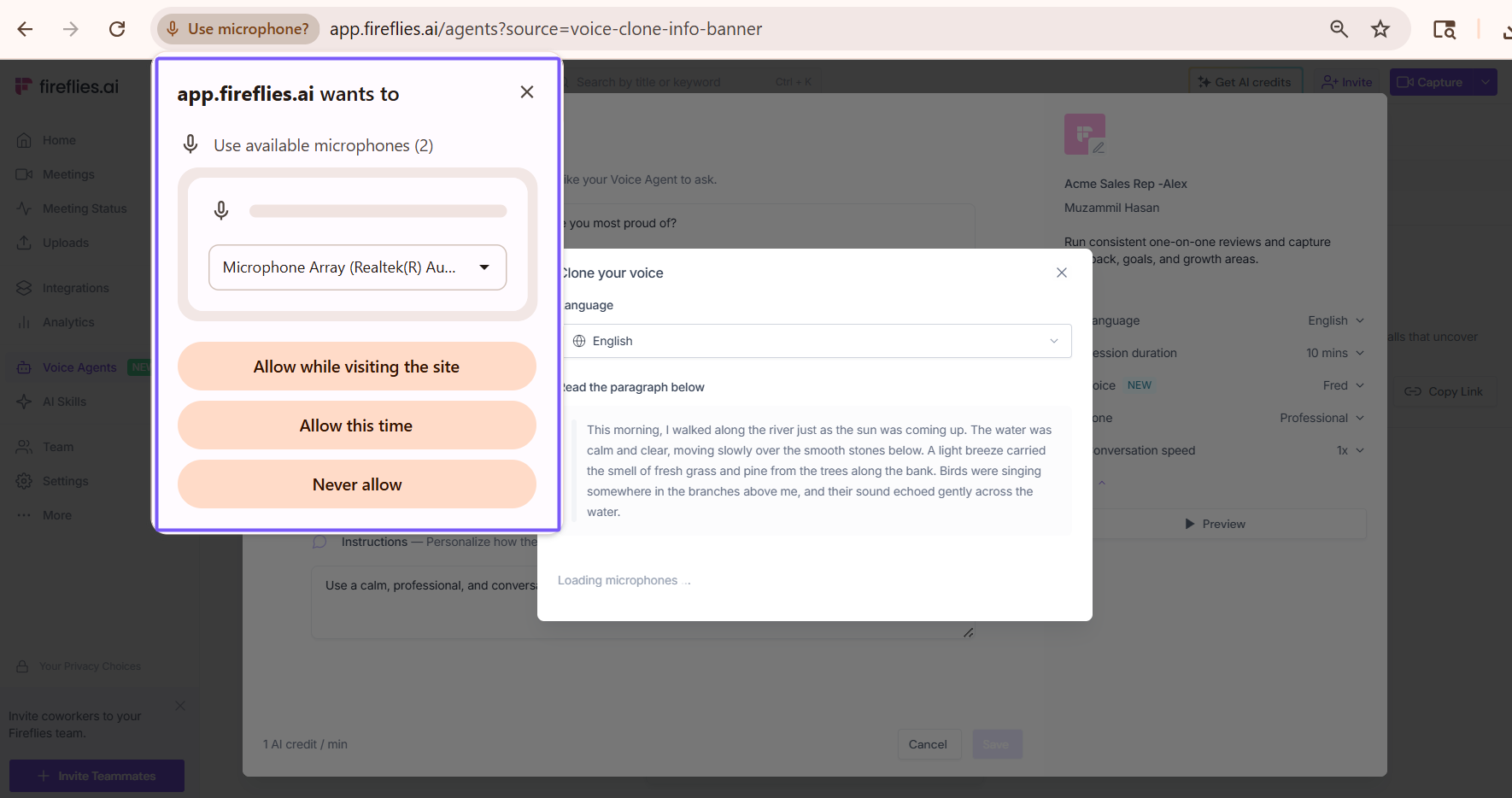Reload the page
The height and width of the screenshot is (798, 1512).
pyautogui.click(x=117, y=29)
